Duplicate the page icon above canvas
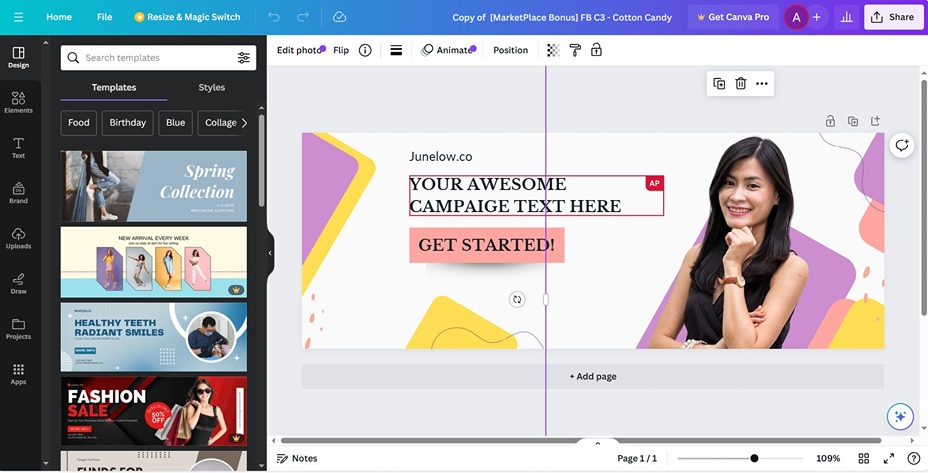This screenshot has height=473, width=928. pyautogui.click(x=853, y=121)
